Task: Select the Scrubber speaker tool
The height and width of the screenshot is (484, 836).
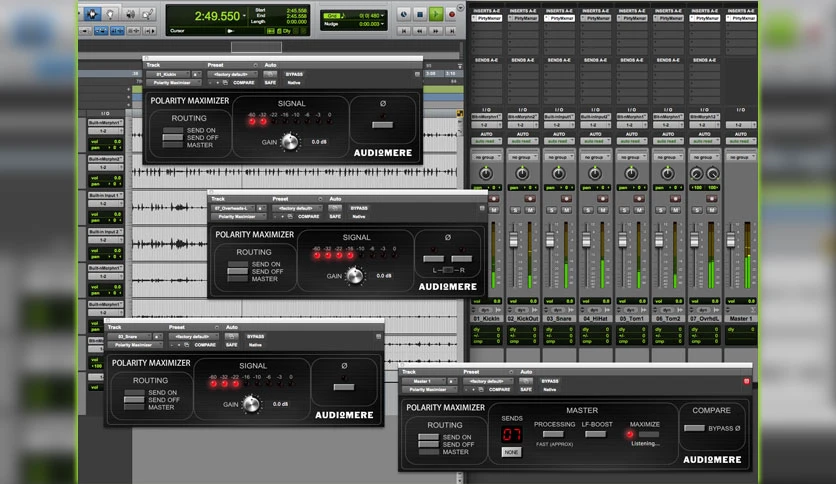Action: click(x=130, y=14)
